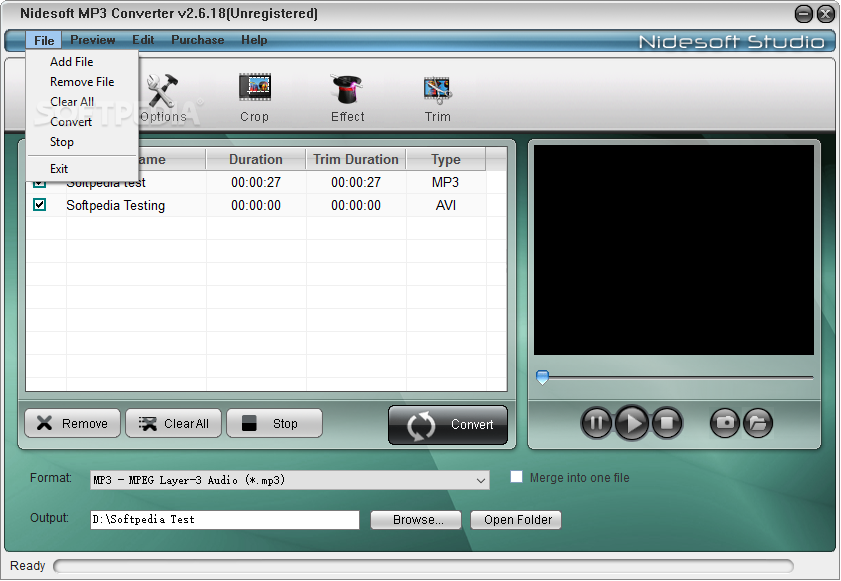
Task: Open the Trim tool
Action: click(437, 98)
